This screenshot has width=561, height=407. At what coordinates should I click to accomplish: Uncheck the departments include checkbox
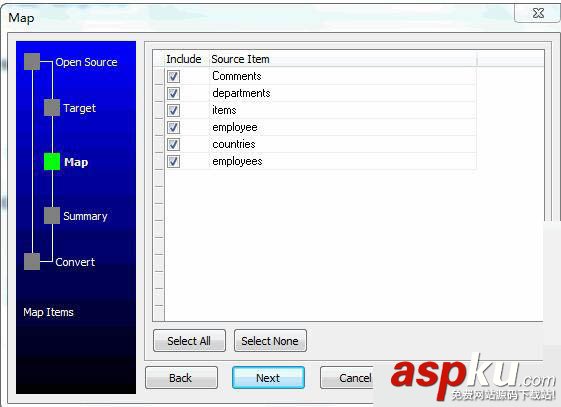(x=173, y=93)
